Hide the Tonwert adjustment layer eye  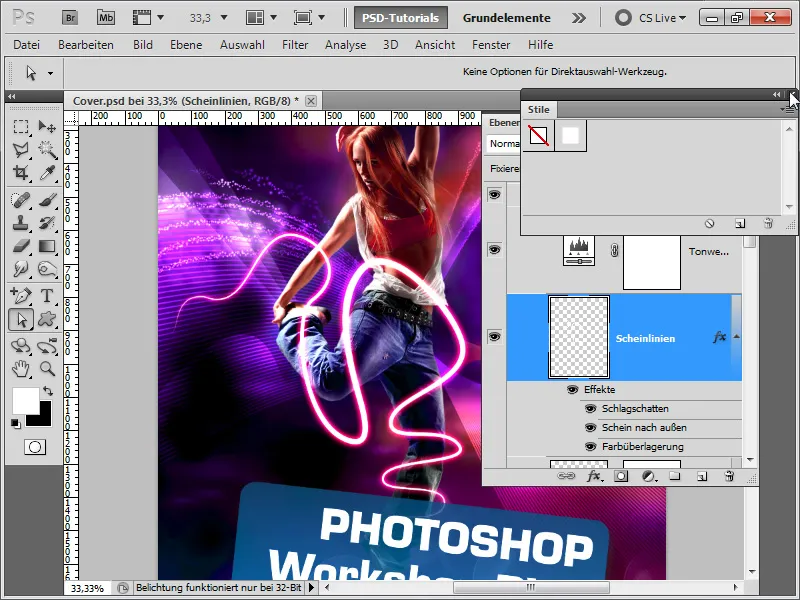[x=494, y=249]
